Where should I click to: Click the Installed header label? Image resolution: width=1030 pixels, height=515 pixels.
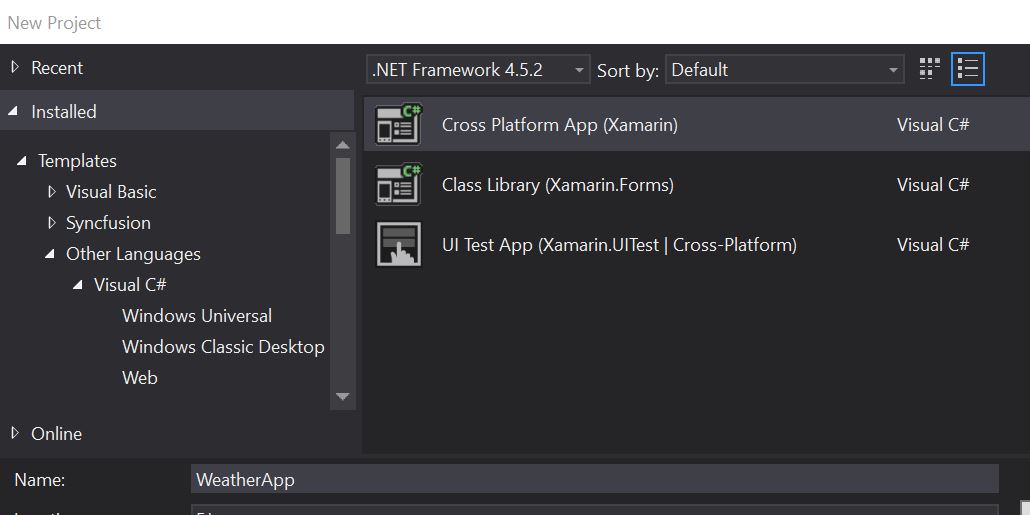[64, 112]
